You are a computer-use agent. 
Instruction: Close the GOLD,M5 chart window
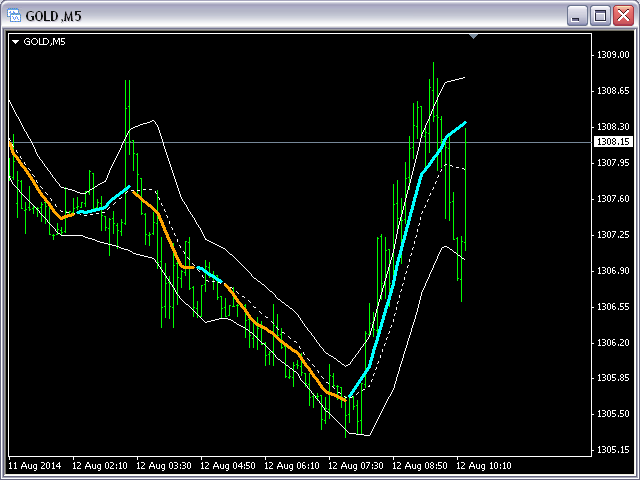coord(624,16)
